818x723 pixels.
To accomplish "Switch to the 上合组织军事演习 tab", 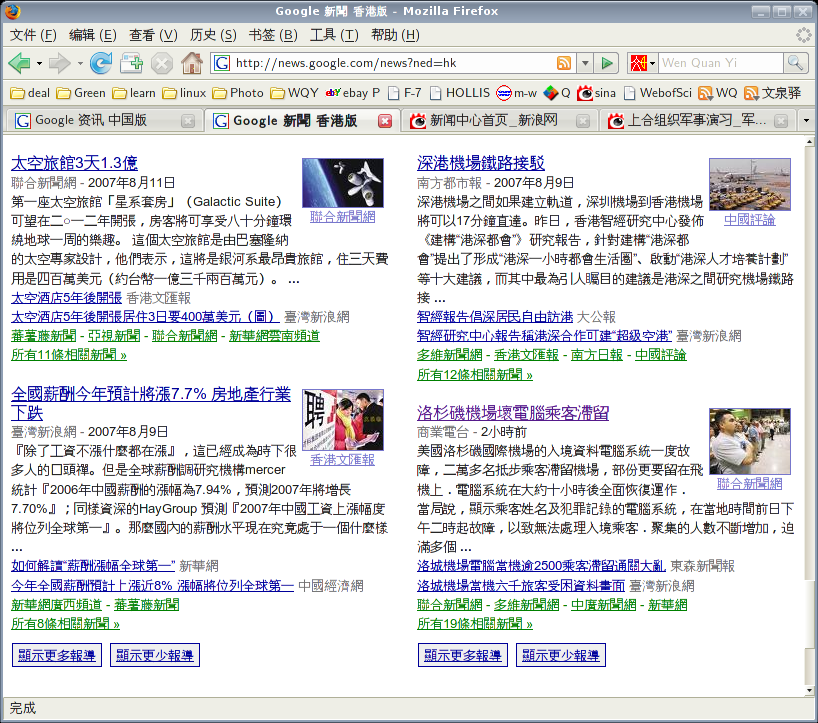I will (697, 120).
